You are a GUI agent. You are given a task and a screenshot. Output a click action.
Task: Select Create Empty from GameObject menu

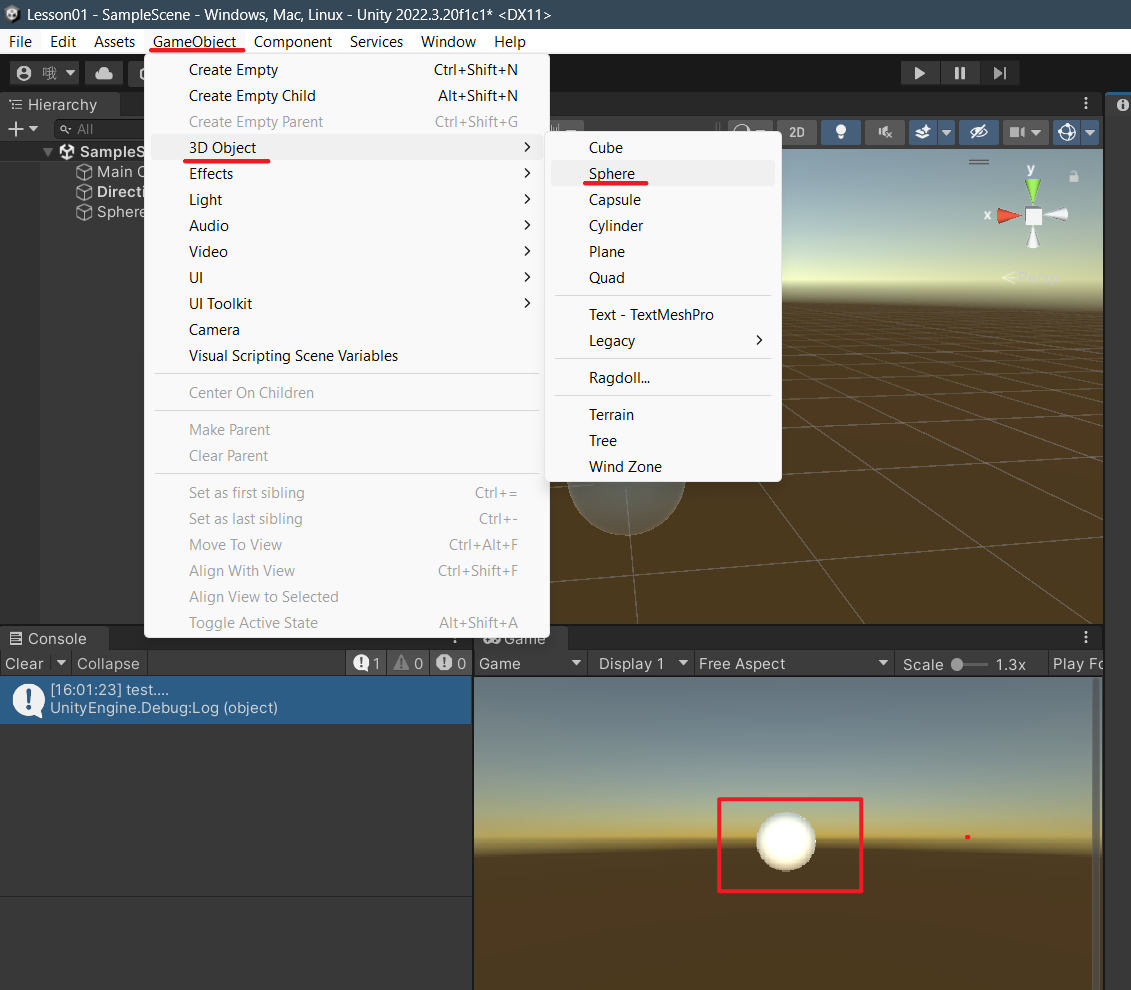[x=233, y=70]
